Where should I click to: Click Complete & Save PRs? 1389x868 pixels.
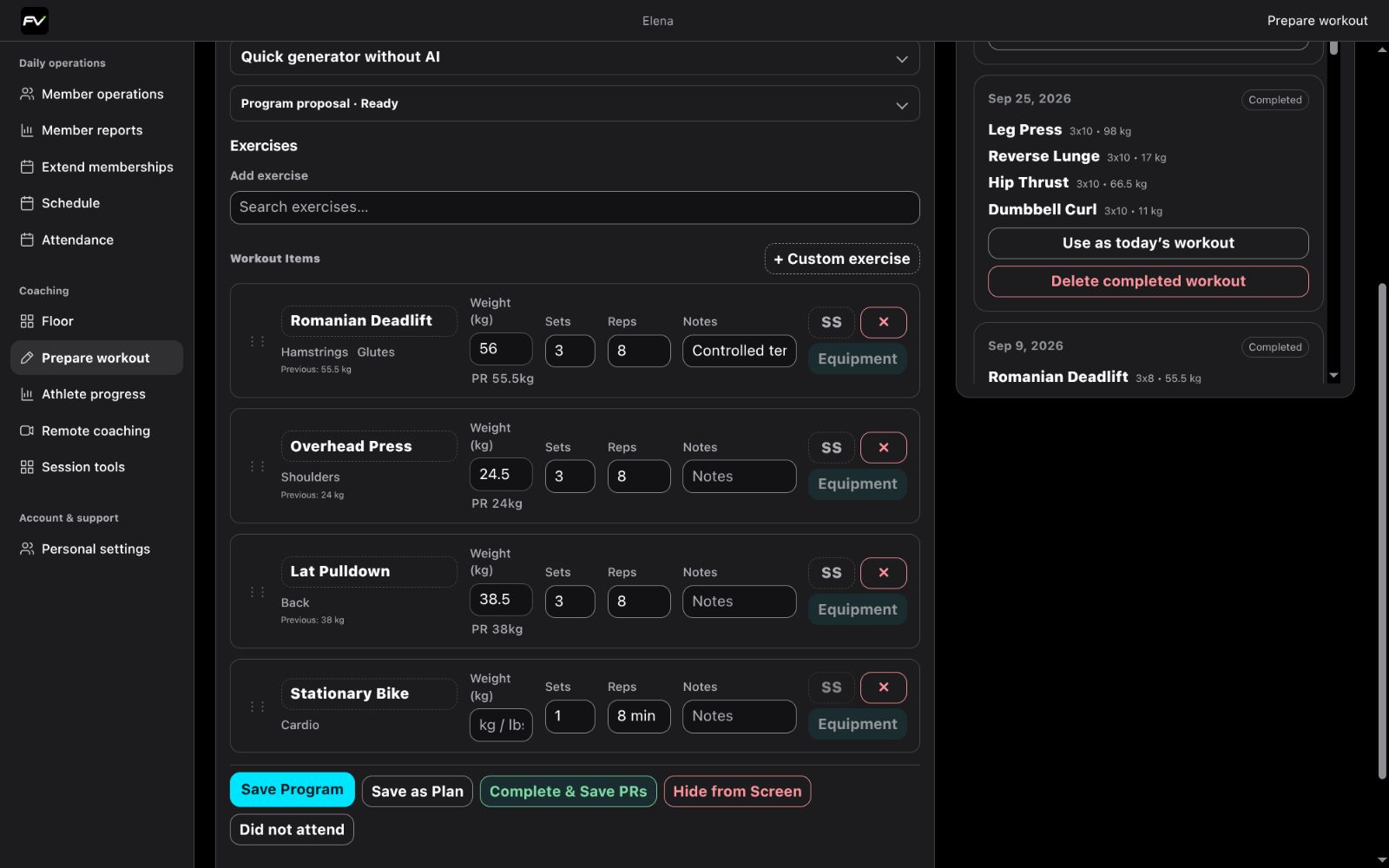click(x=569, y=792)
